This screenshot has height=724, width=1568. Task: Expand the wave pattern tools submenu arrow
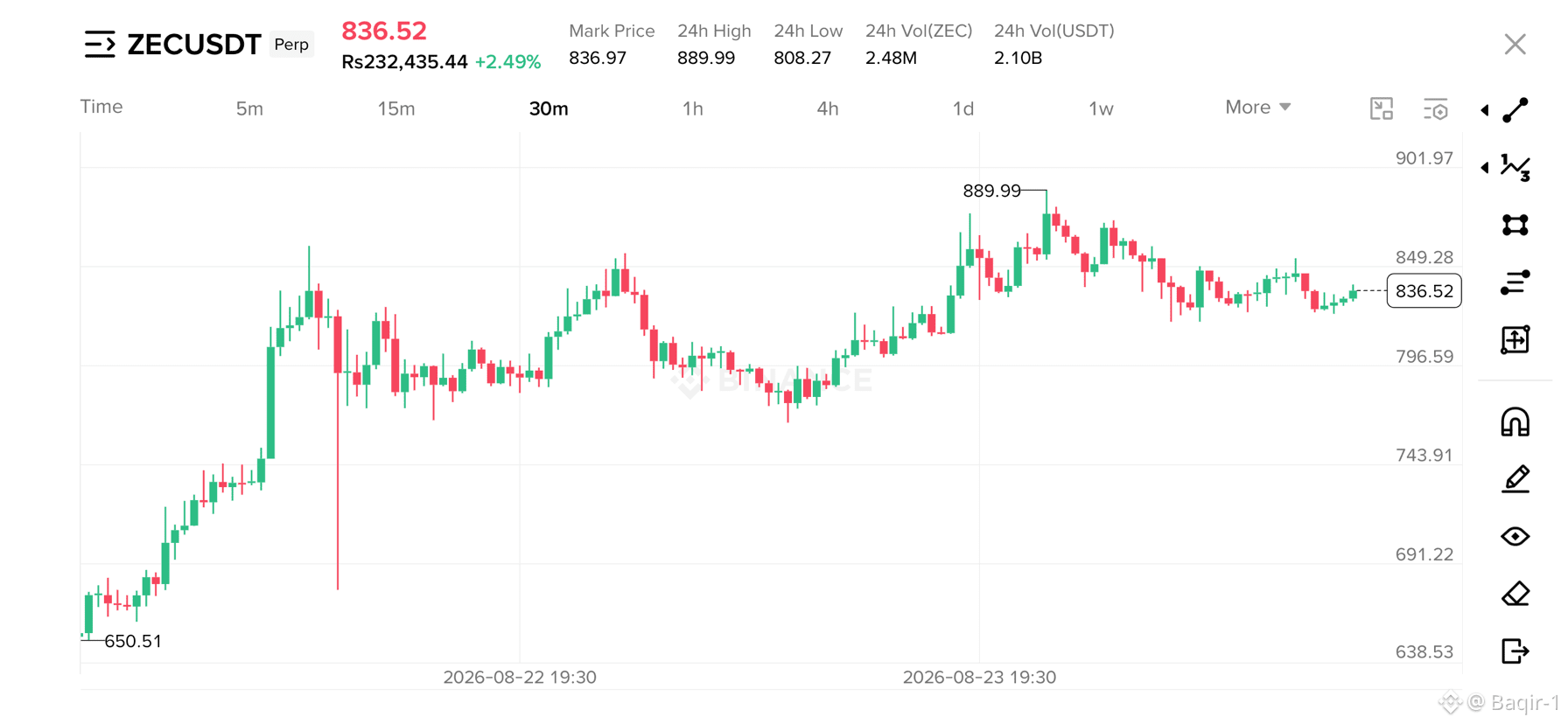point(1485,167)
